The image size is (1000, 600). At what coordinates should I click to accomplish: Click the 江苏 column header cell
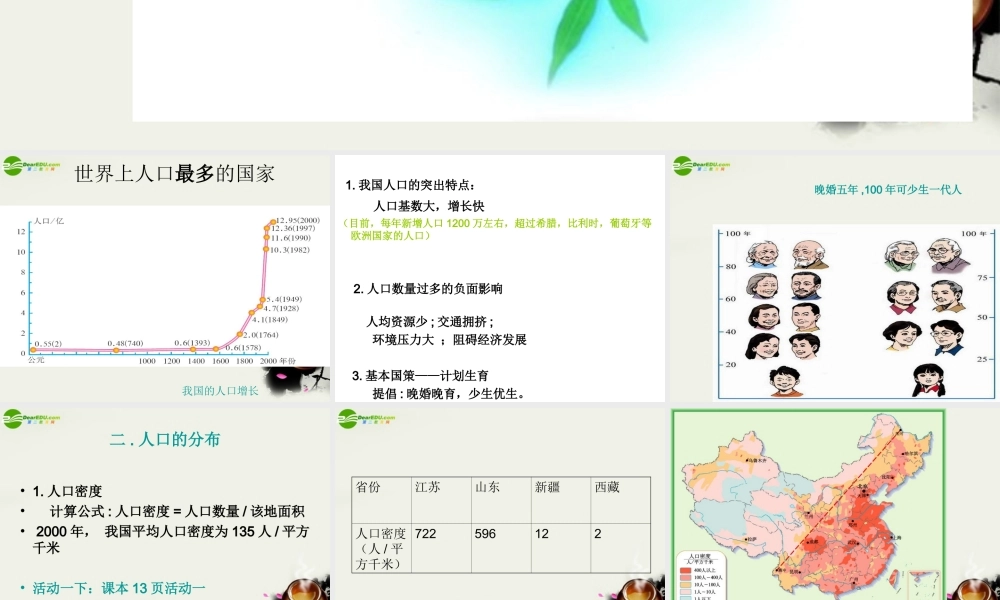coord(441,500)
